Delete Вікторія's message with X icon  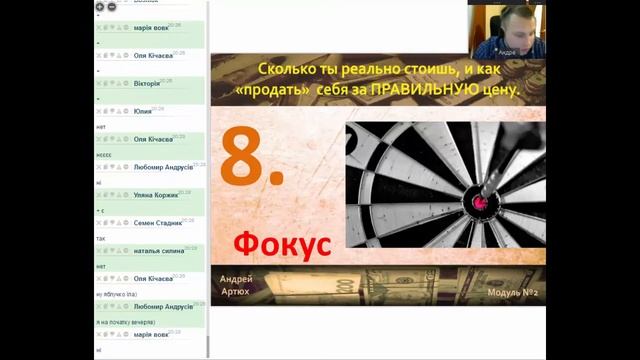pos(99,83)
